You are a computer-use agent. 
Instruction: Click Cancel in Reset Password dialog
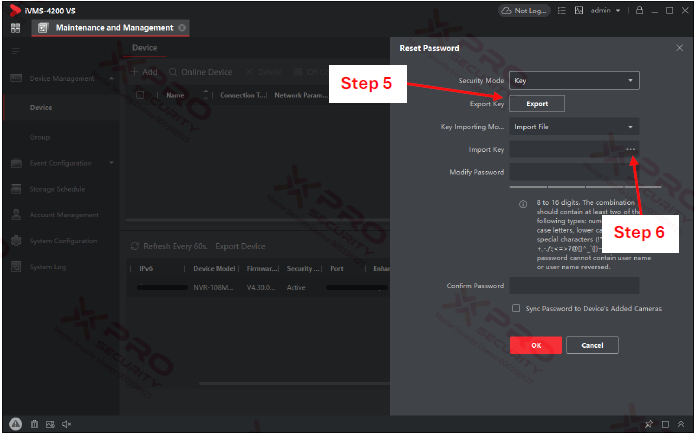(x=592, y=345)
